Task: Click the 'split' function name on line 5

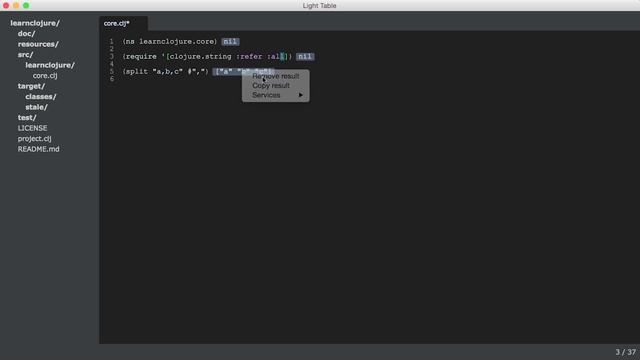Action: click(137, 71)
